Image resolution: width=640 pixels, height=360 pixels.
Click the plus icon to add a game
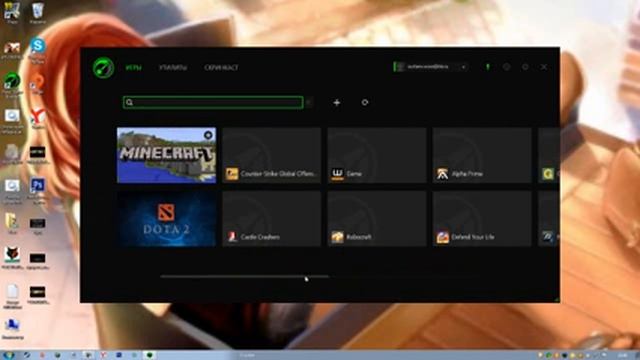pos(337,102)
